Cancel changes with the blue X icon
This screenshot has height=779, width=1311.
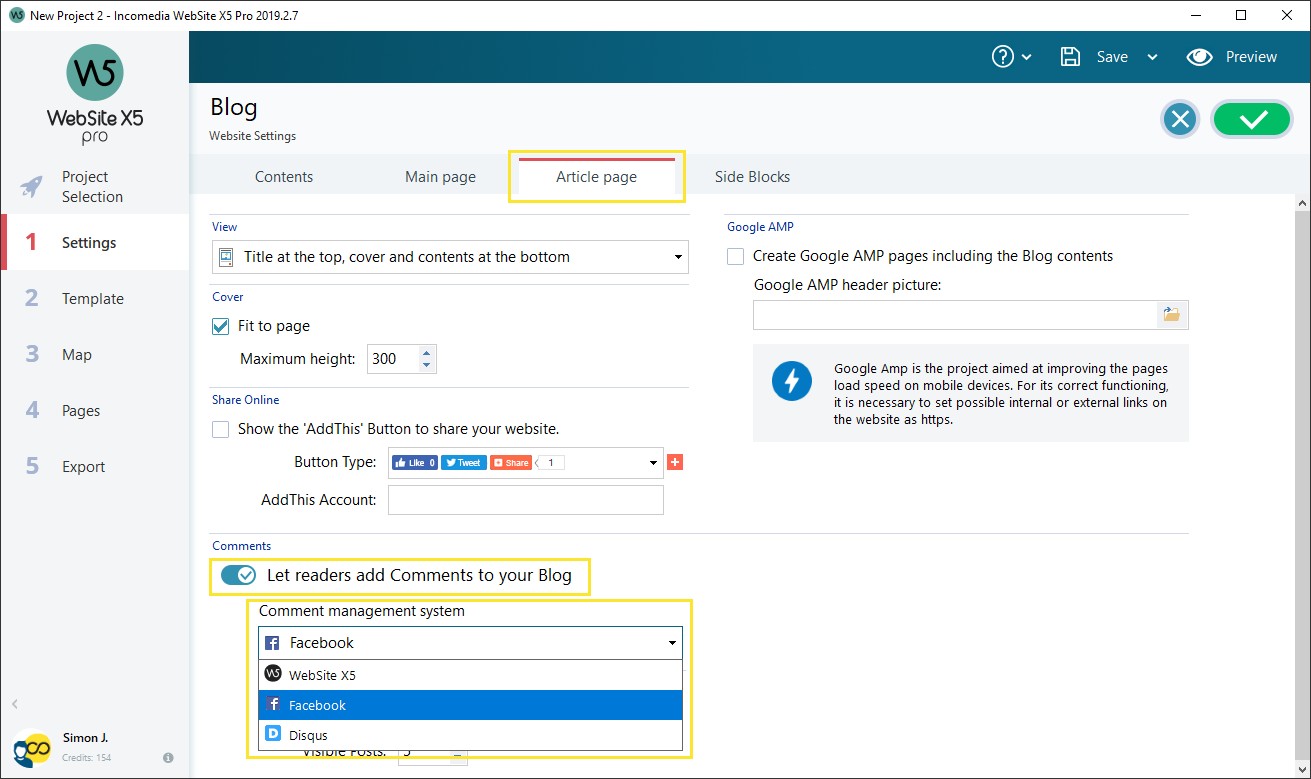point(1180,118)
